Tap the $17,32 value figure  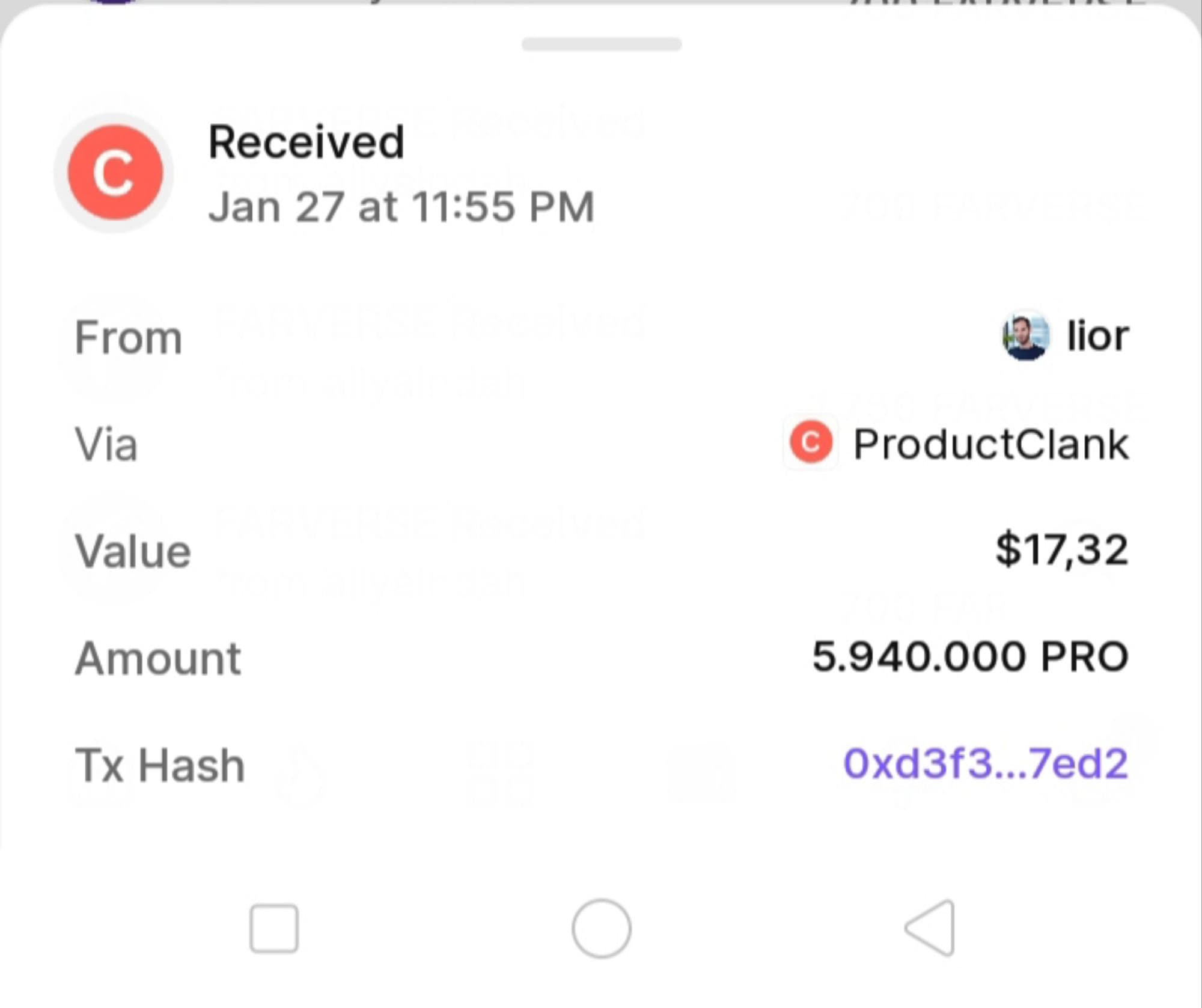point(1062,550)
